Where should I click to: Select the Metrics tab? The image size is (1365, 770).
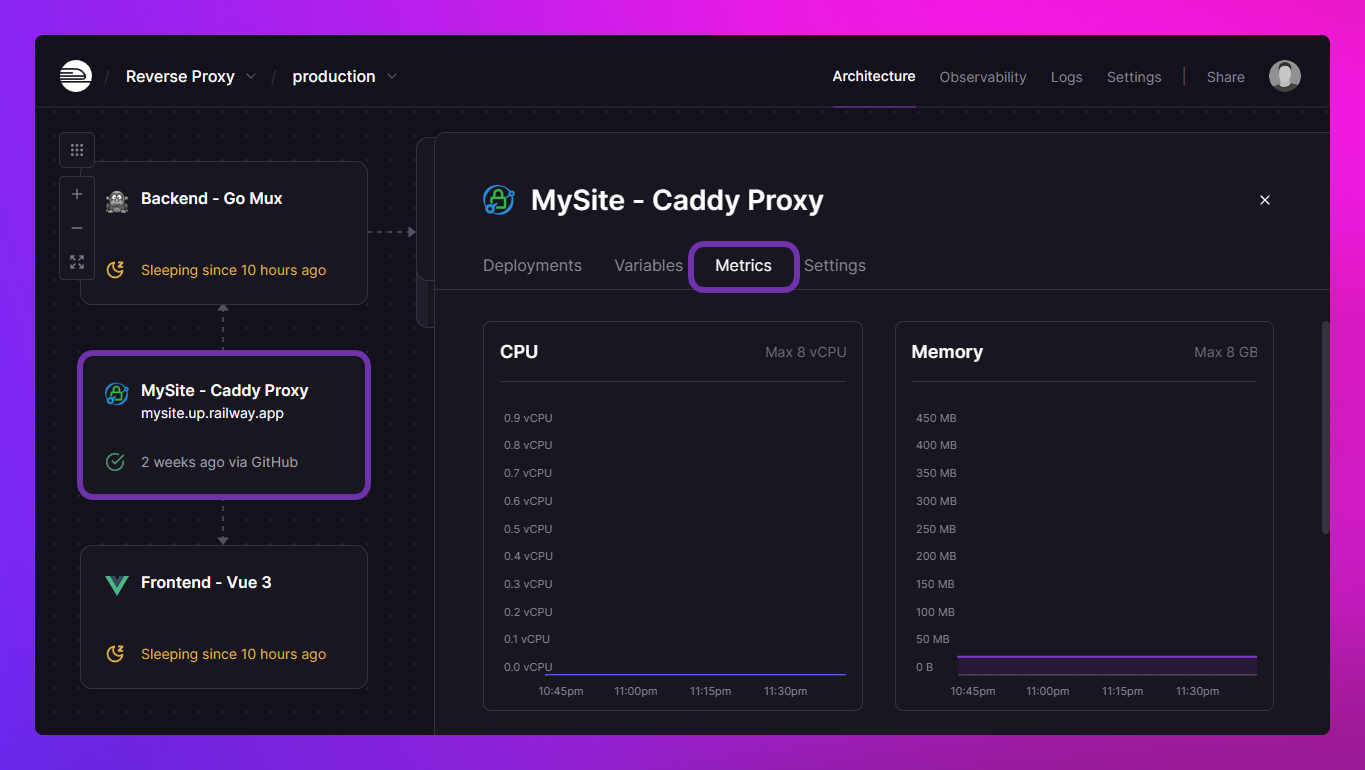tap(744, 265)
